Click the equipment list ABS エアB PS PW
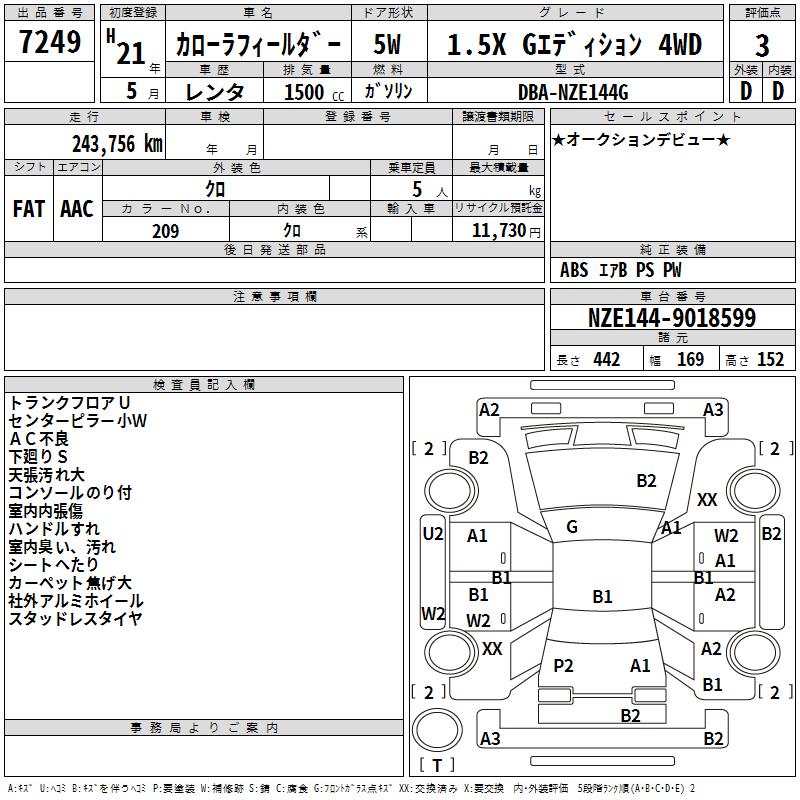Screen dimensions: 800x800 click(x=620, y=270)
